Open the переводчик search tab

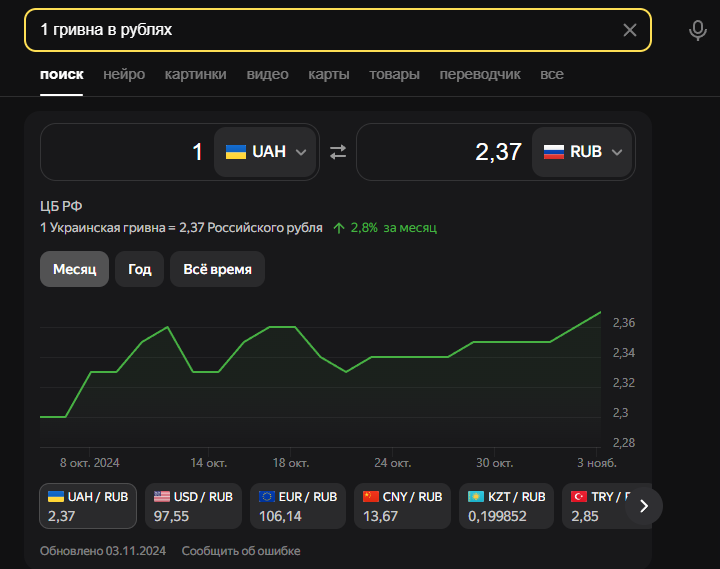click(480, 74)
